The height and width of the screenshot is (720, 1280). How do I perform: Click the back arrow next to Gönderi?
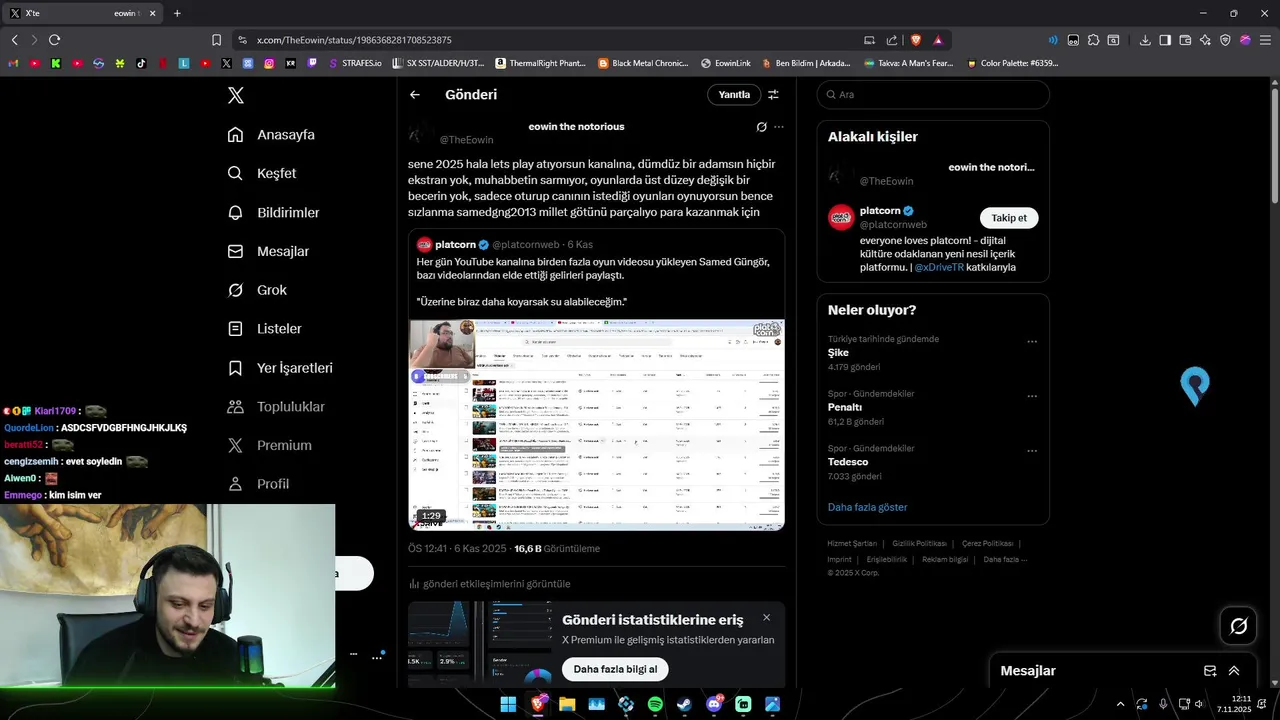tap(415, 95)
